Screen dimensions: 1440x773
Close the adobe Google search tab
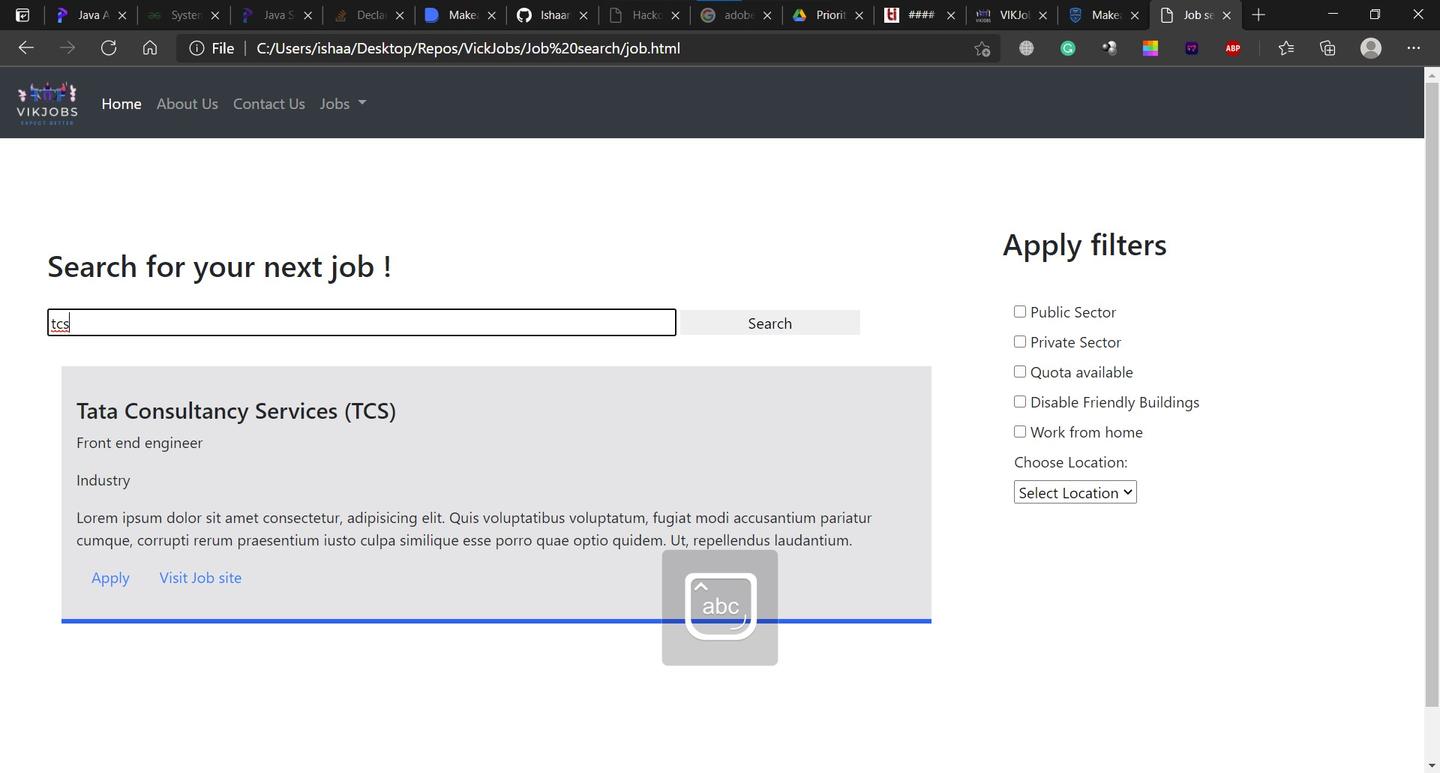(x=767, y=15)
